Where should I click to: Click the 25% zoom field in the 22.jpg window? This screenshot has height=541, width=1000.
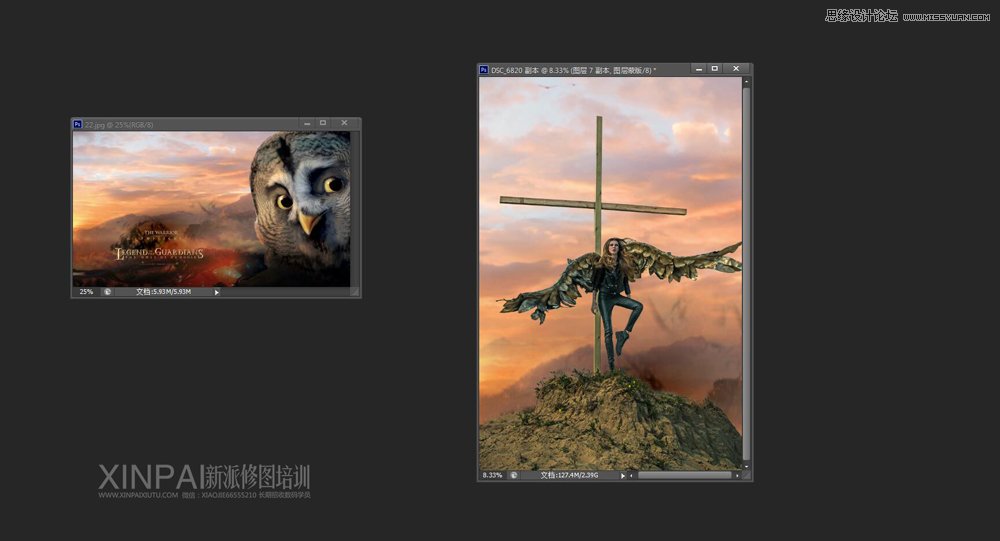point(86,292)
